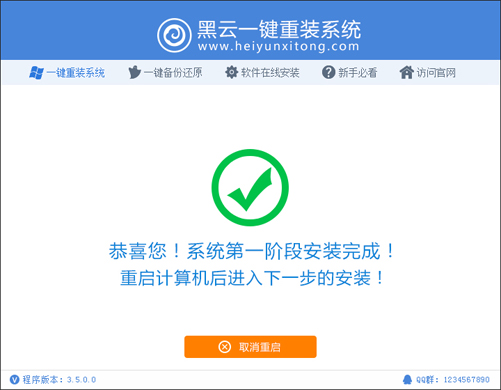The height and width of the screenshot is (390, 501).
Task: Cancel restart with the 取消重启 button
Action: pos(250,347)
